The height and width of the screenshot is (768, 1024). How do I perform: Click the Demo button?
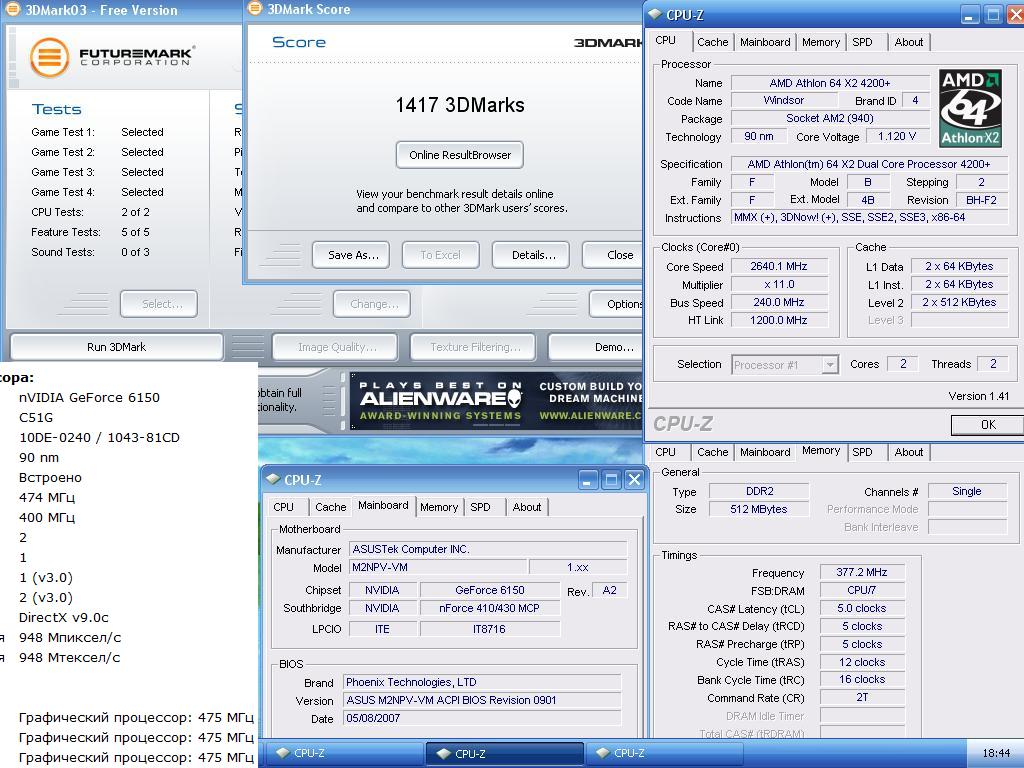[x=597, y=347]
